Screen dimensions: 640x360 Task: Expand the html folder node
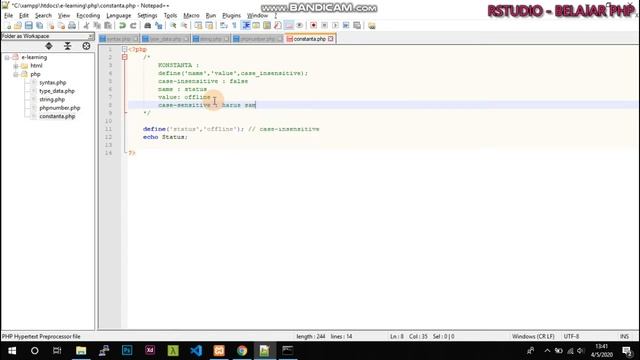[x=16, y=66]
